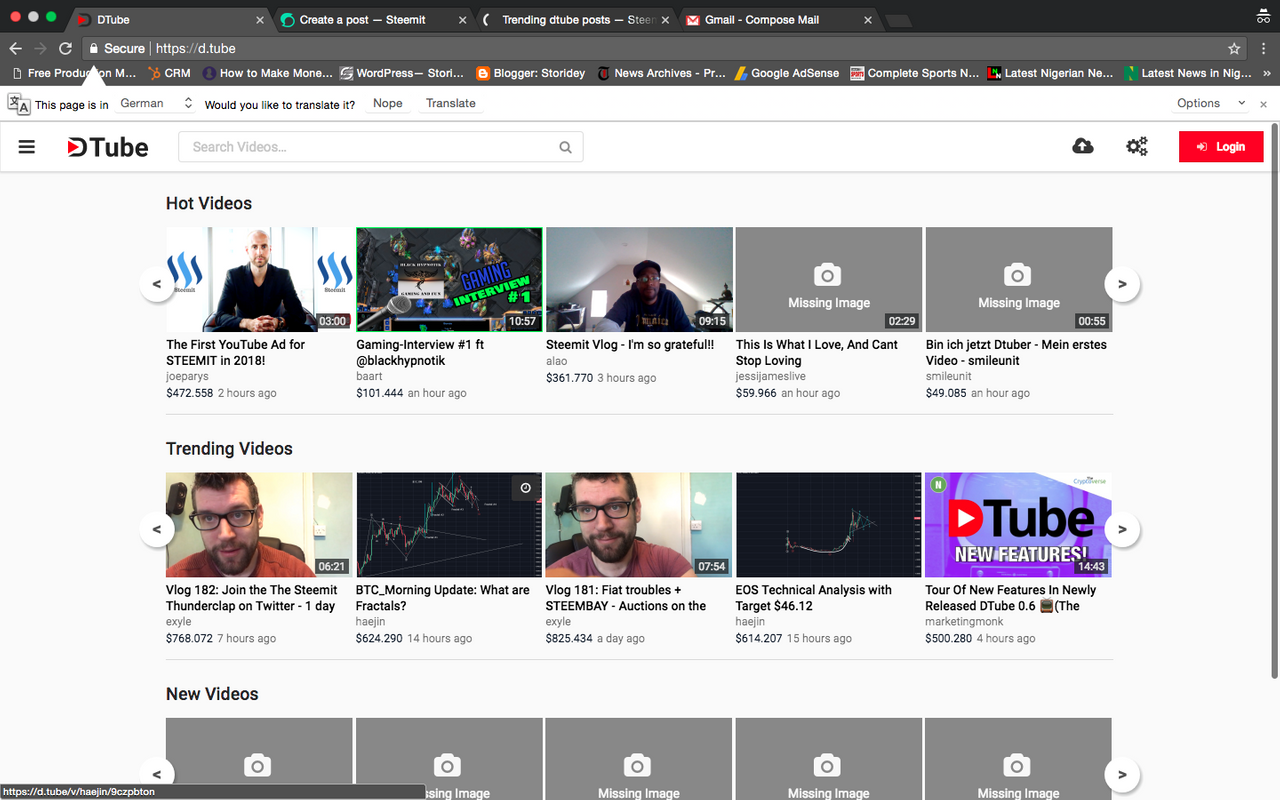Show next Hot Videos with right arrow
1280x800 pixels.
coord(1122,284)
